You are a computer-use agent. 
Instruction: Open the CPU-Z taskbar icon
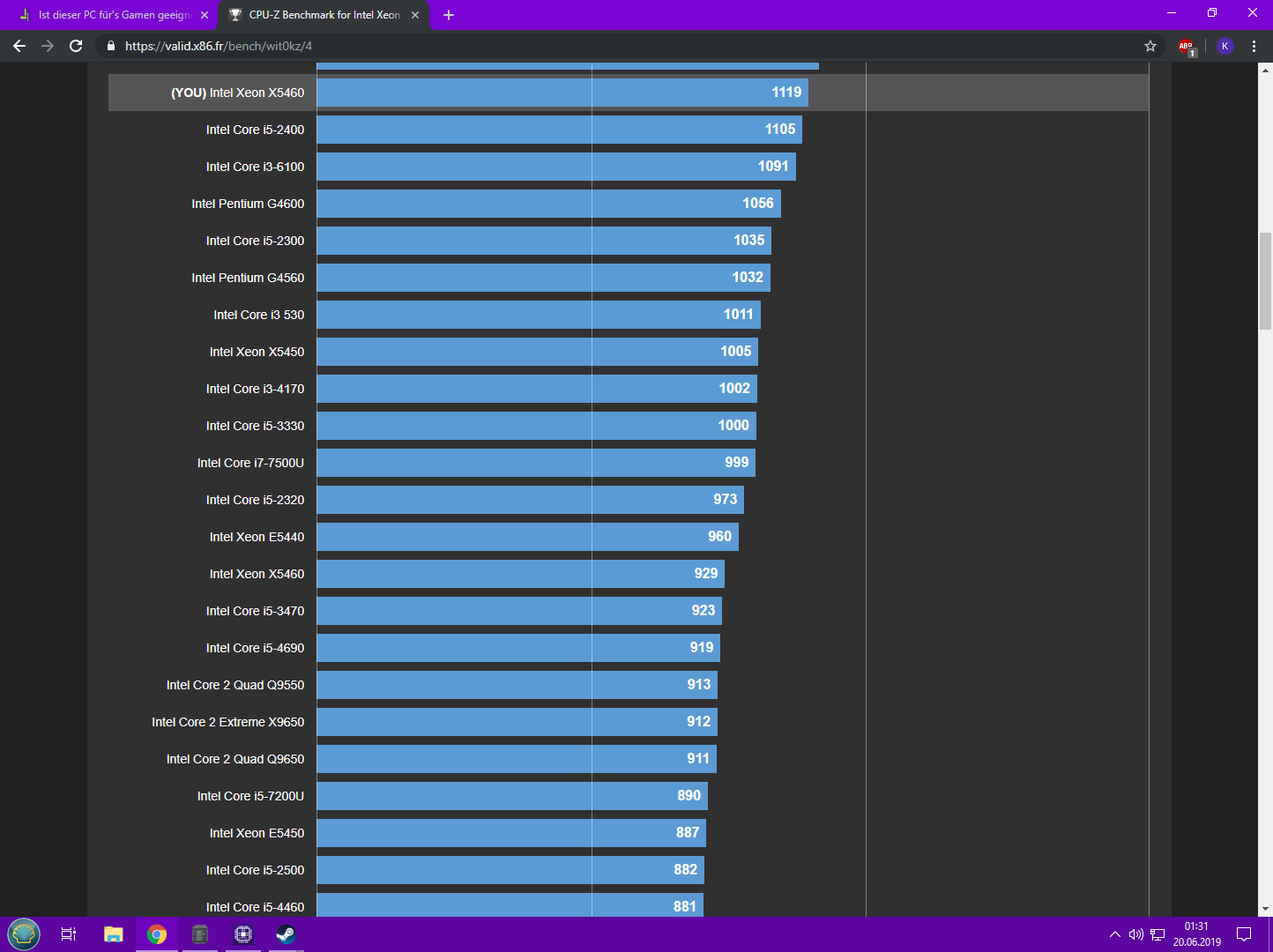coord(200,934)
